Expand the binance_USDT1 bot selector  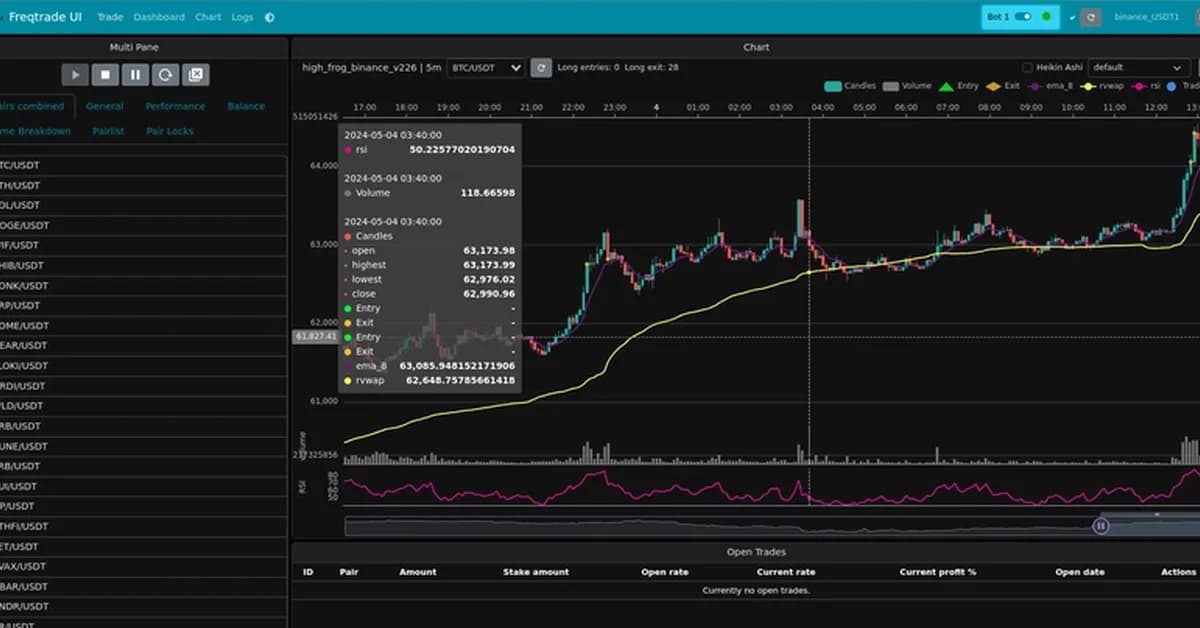[x=1148, y=17]
